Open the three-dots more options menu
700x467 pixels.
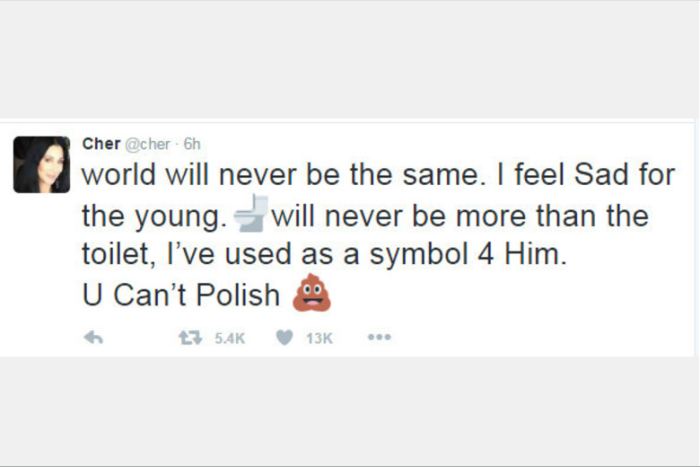[x=378, y=338]
